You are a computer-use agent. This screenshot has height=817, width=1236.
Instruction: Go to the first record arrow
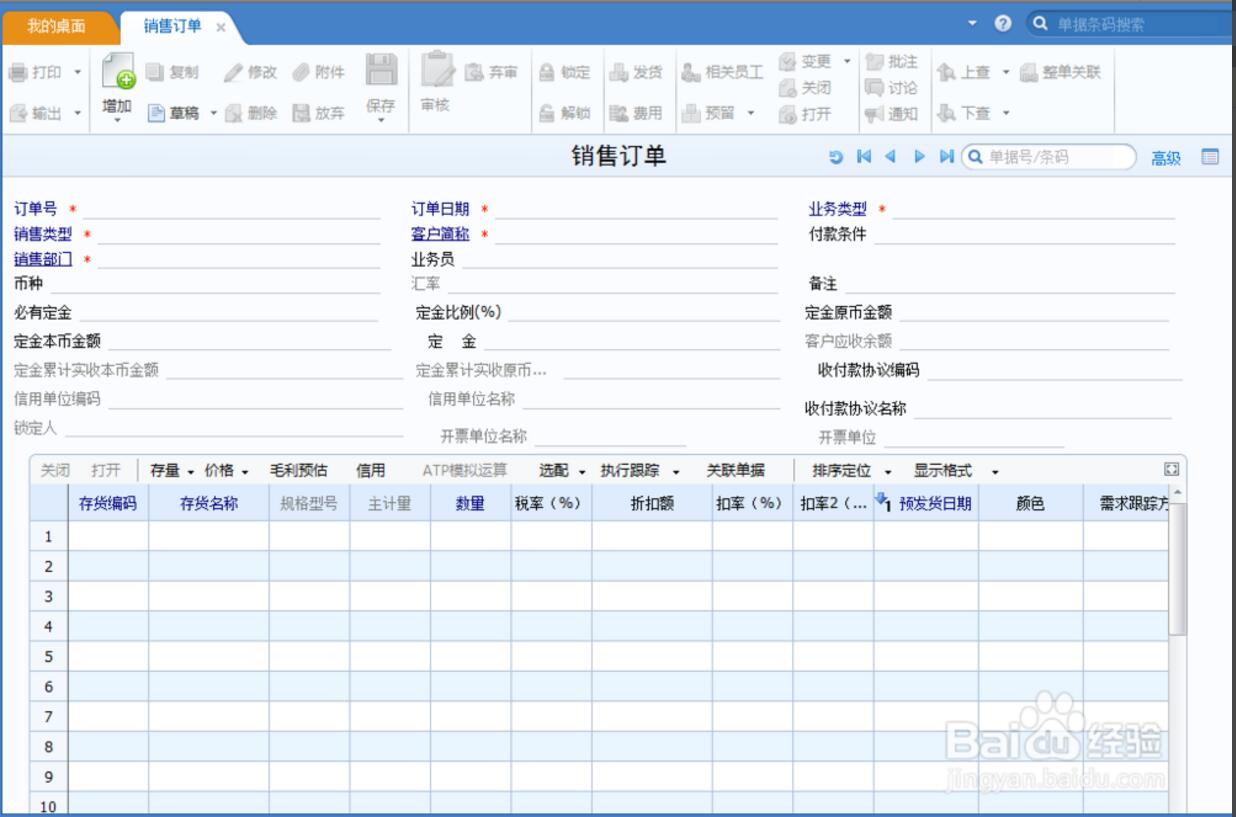[x=864, y=157]
